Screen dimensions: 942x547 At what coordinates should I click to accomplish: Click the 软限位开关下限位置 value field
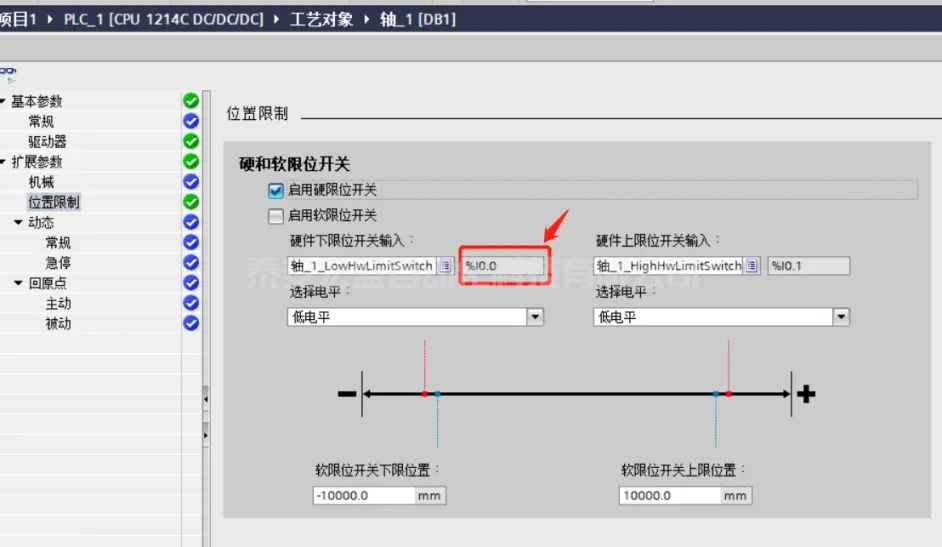click(362, 496)
